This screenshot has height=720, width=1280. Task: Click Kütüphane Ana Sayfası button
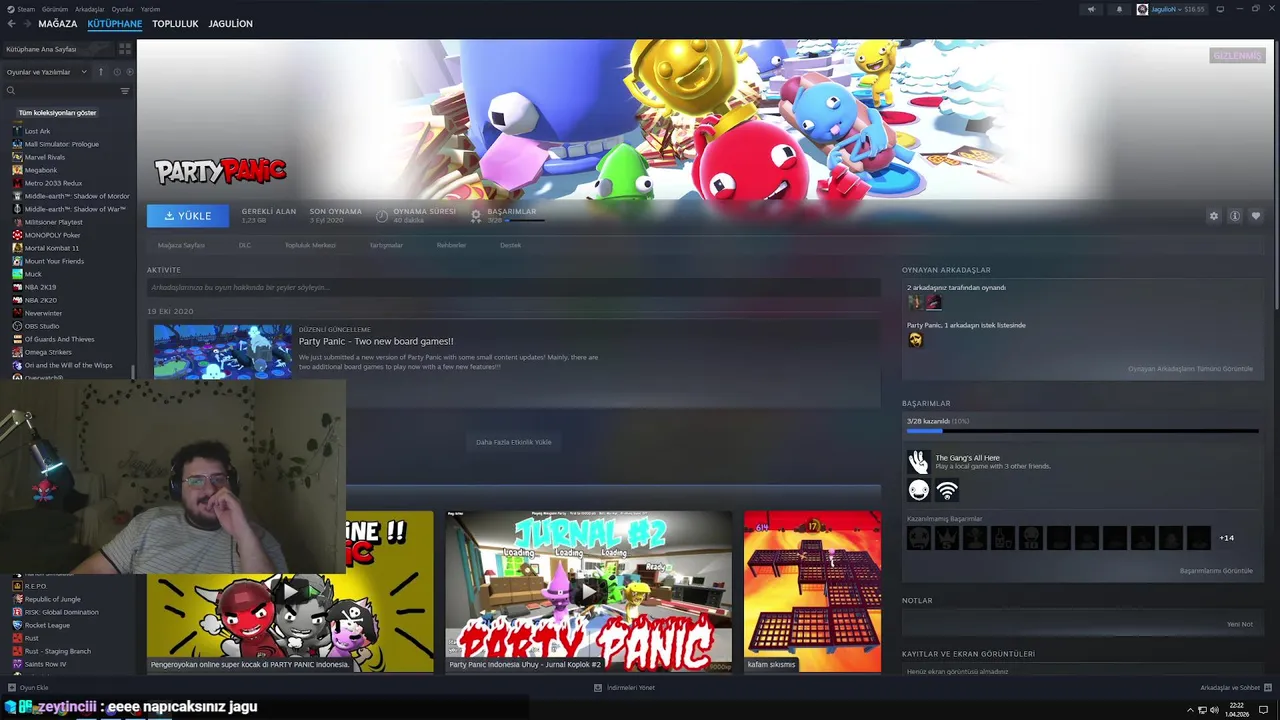[56, 48]
